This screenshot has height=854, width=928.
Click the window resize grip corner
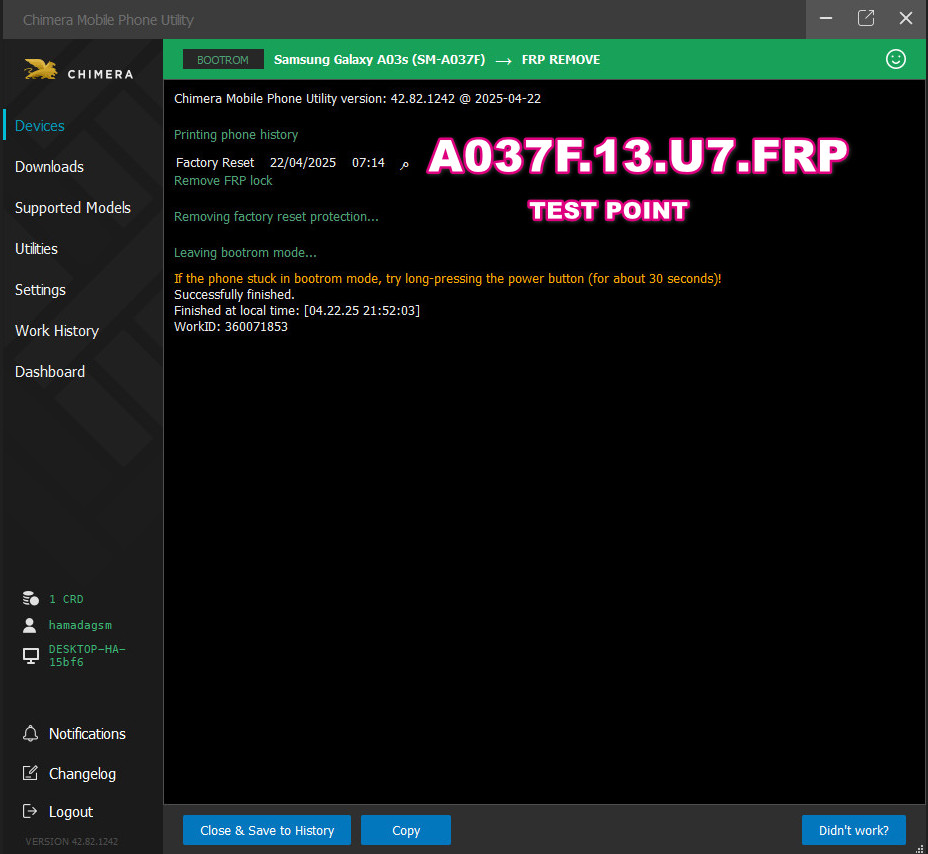[x=920, y=847]
